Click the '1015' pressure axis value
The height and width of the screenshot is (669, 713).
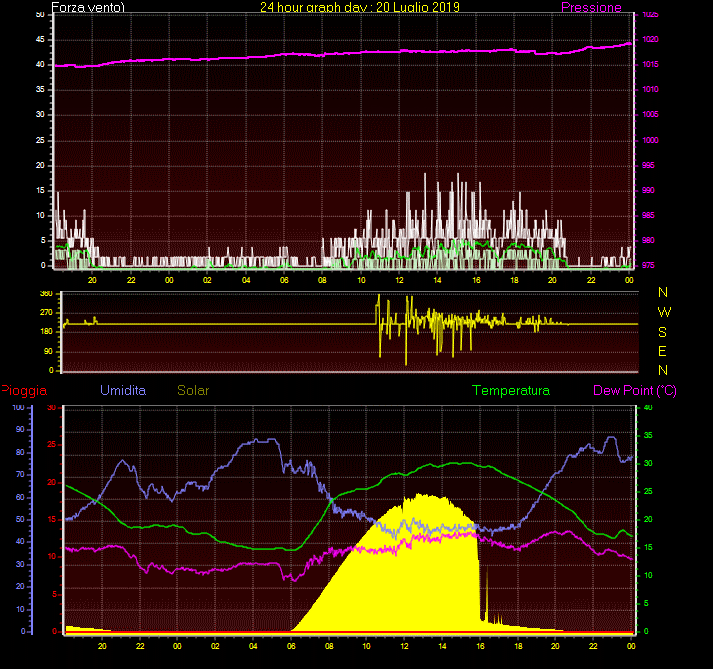tap(650, 65)
